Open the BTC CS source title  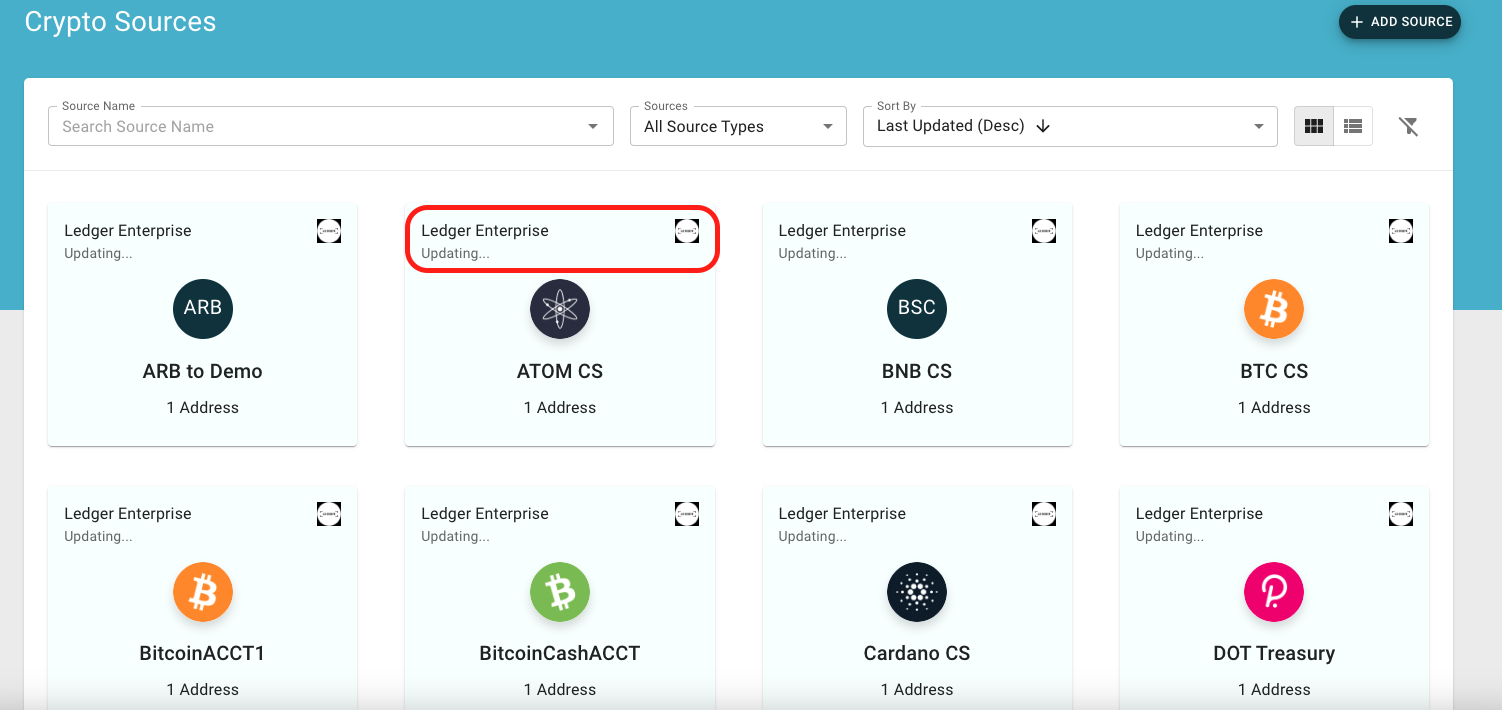[x=1274, y=371]
